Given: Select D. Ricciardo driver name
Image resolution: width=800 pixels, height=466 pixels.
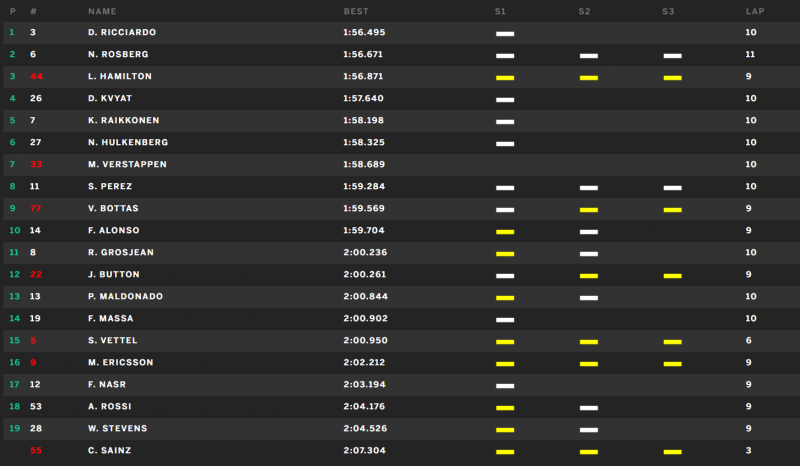Looking at the screenshot, I should [122, 32].
